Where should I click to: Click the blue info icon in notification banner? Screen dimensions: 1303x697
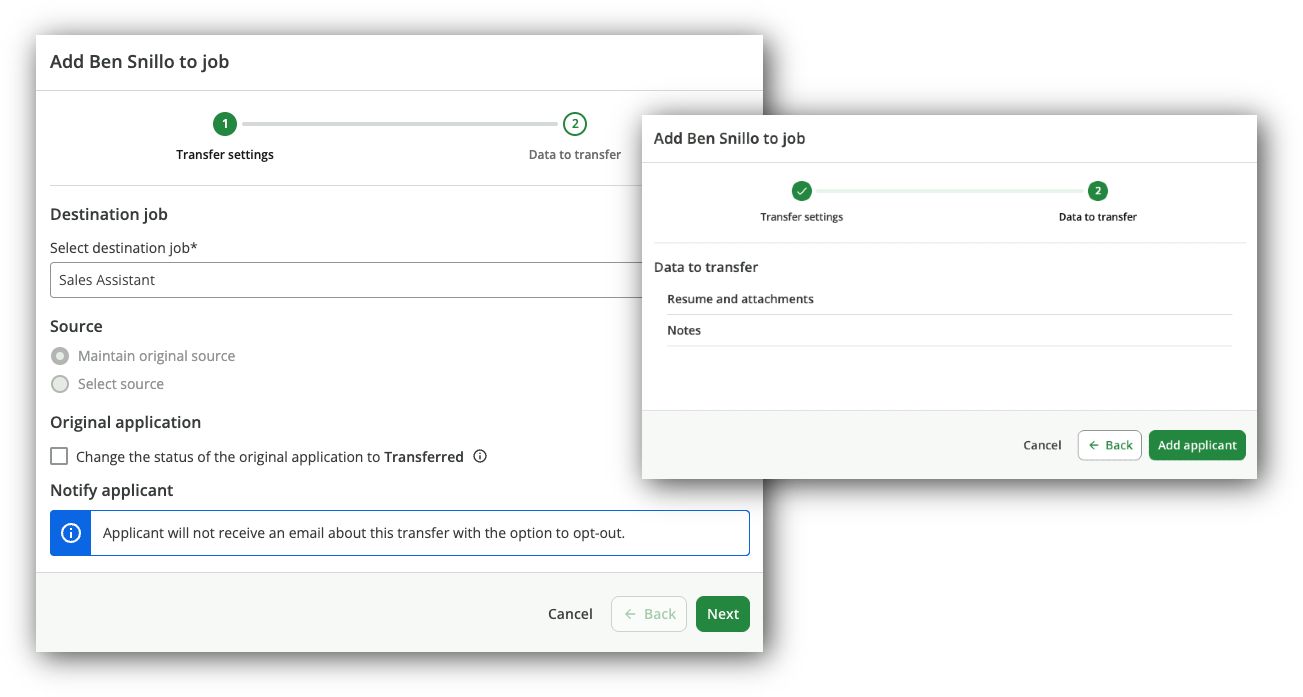[x=70, y=533]
